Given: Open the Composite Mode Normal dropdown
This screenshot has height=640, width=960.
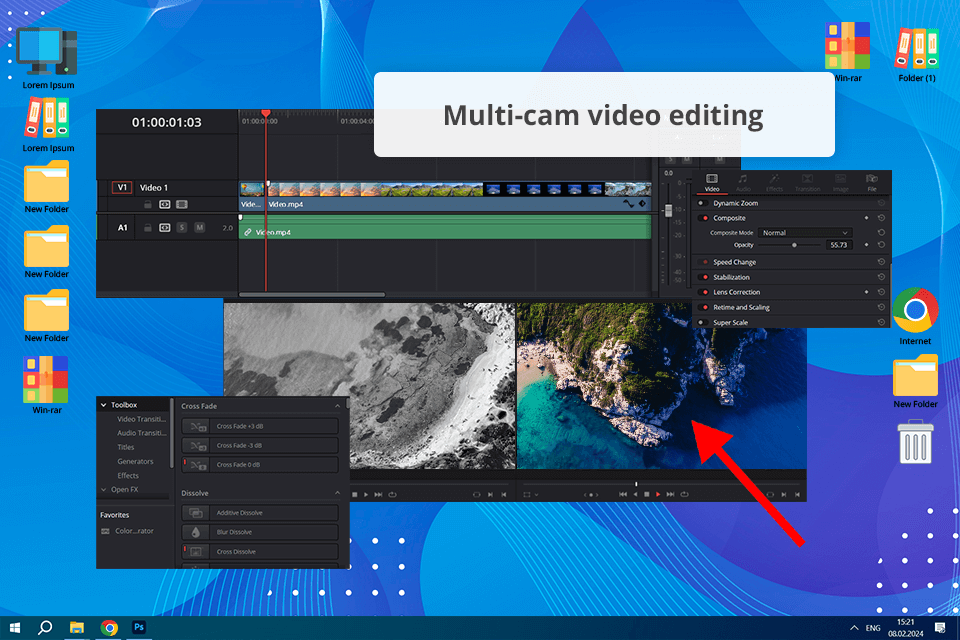Looking at the screenshot, I should click(804, 233).
